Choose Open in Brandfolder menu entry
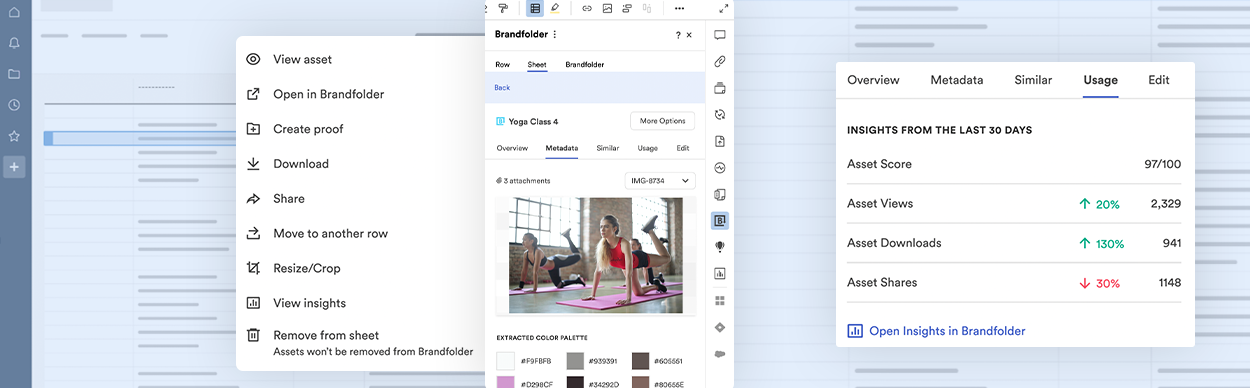Image resolution: width=1250 pixels, height=388 pixels. (x=329, y=94)
